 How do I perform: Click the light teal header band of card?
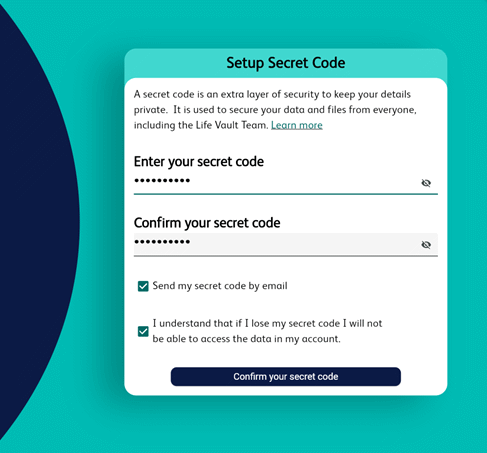pyautogui.click(x=286, y=63)
